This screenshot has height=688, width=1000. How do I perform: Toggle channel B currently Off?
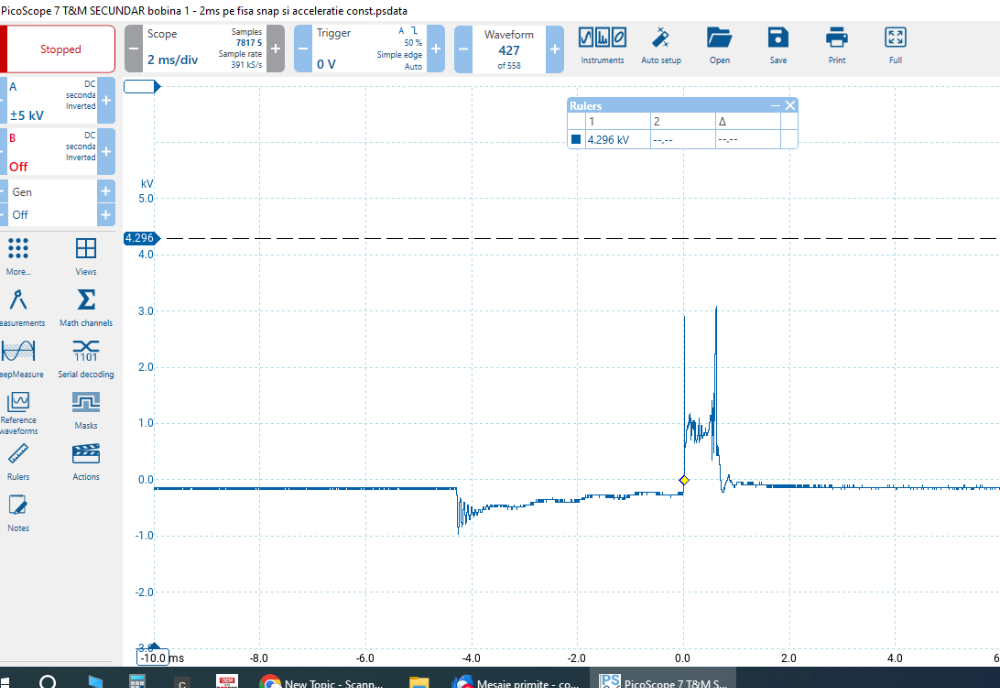(x=50, y=152)
